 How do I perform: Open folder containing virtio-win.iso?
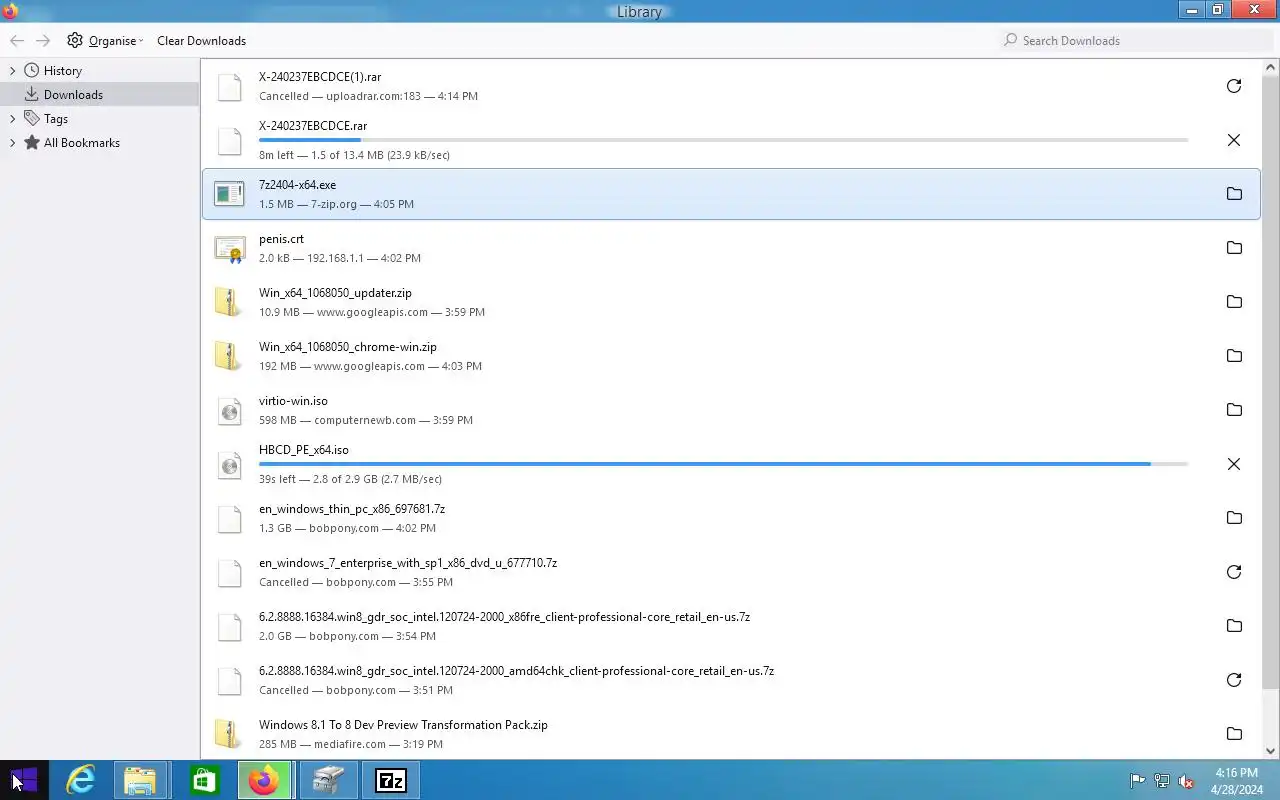point(1234,410)
